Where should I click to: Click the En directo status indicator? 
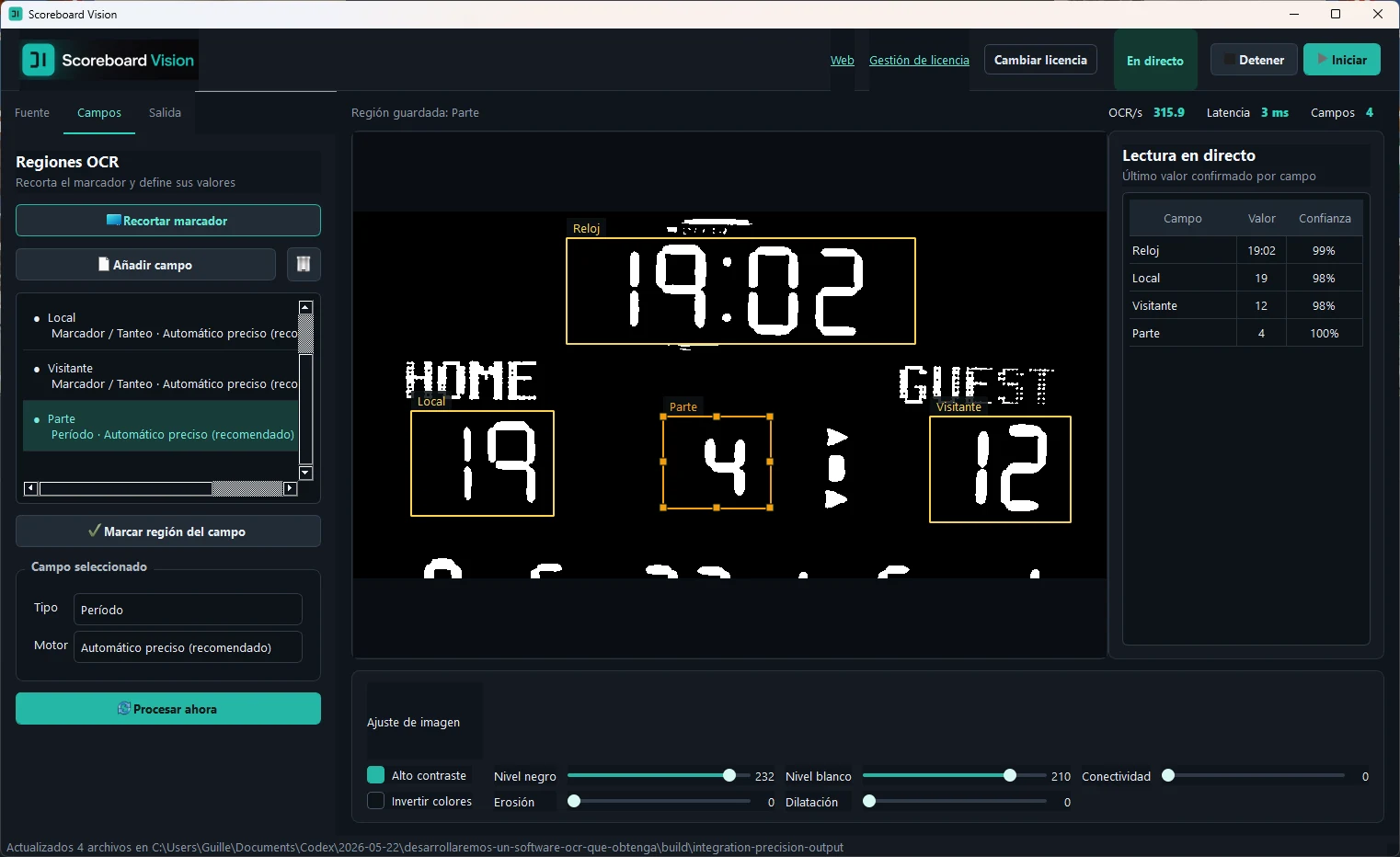tap(1155, 61)
